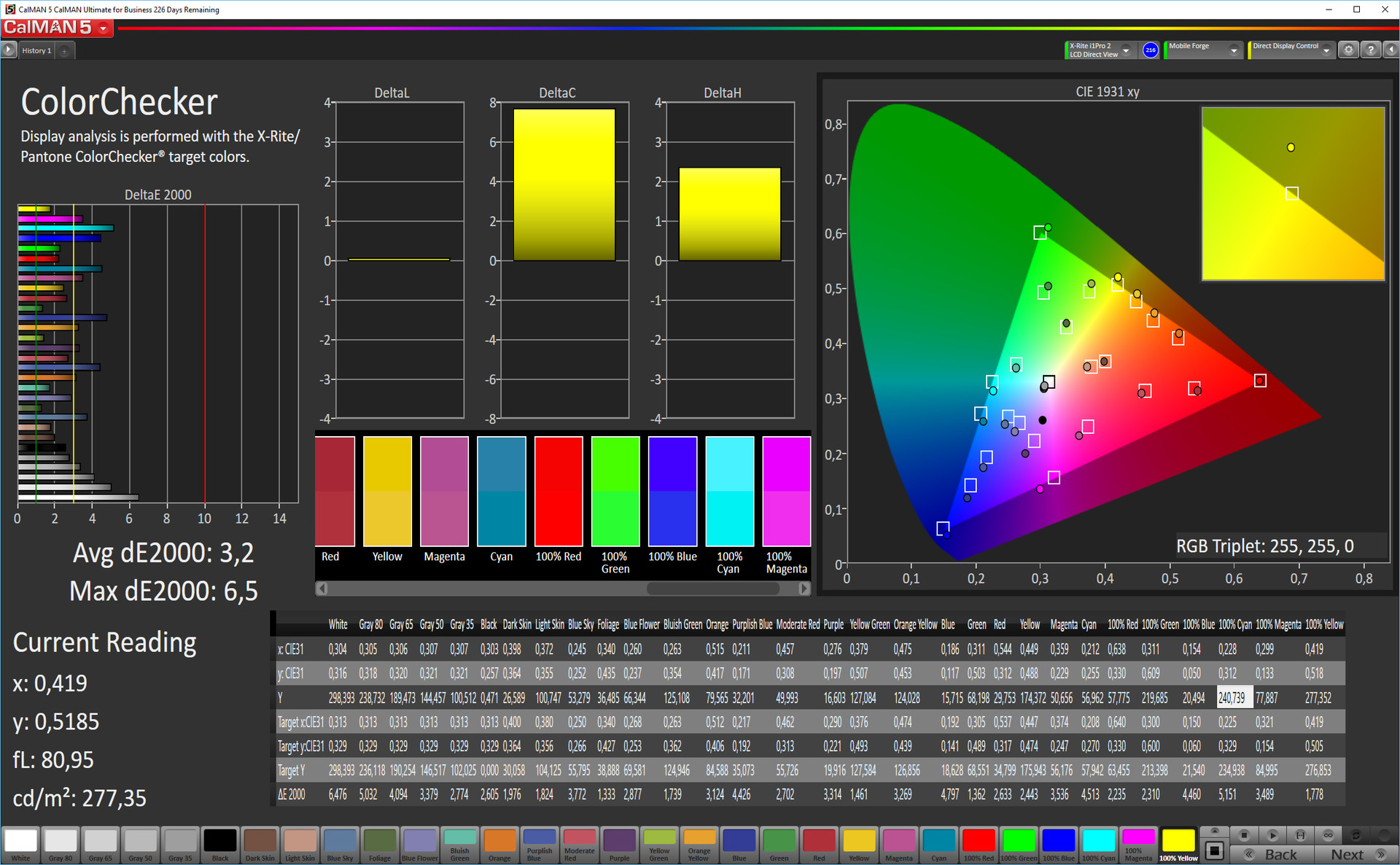Click the blue 216 meter indicator

click(x=1150, y=50)
